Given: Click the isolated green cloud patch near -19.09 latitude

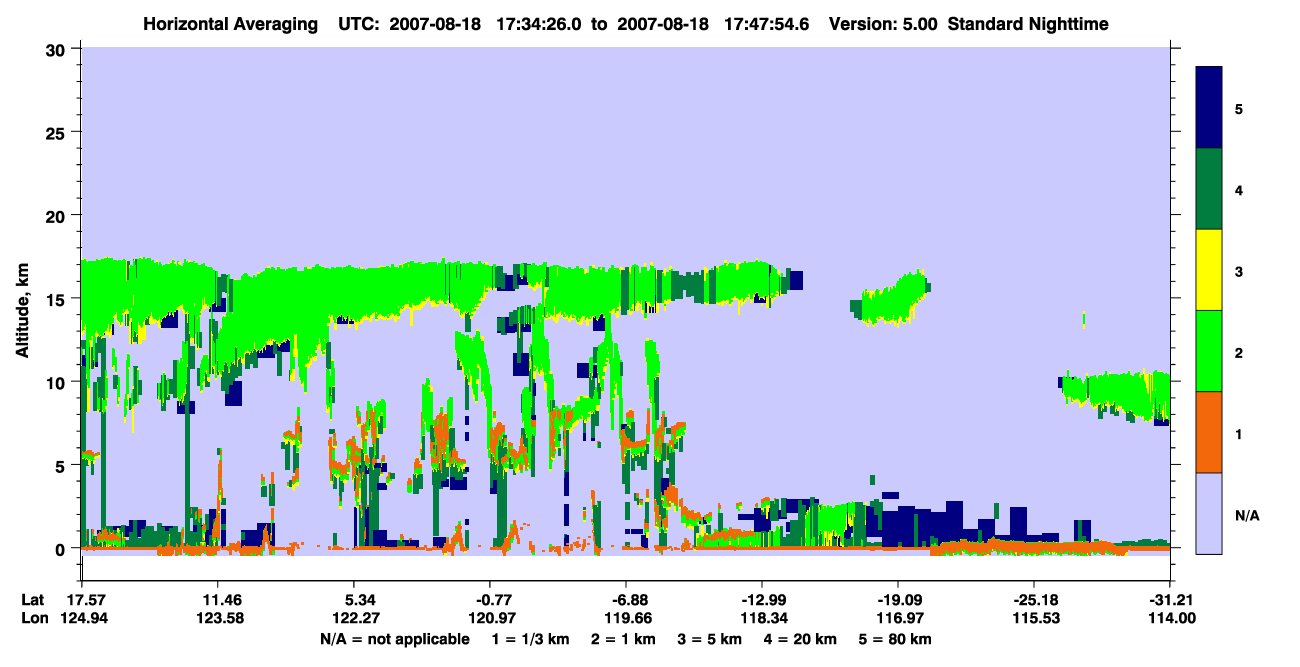Looking at the screenshot, I should 890,298.
